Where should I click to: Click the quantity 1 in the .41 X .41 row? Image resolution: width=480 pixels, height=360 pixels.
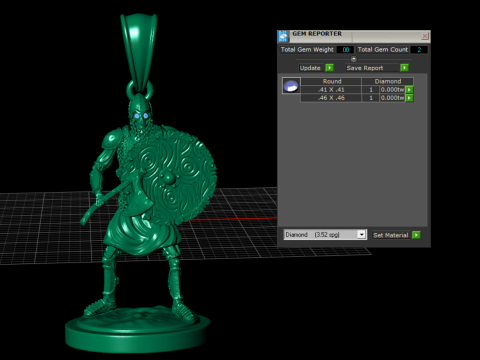pyautogui.click(x=371, y=90)
